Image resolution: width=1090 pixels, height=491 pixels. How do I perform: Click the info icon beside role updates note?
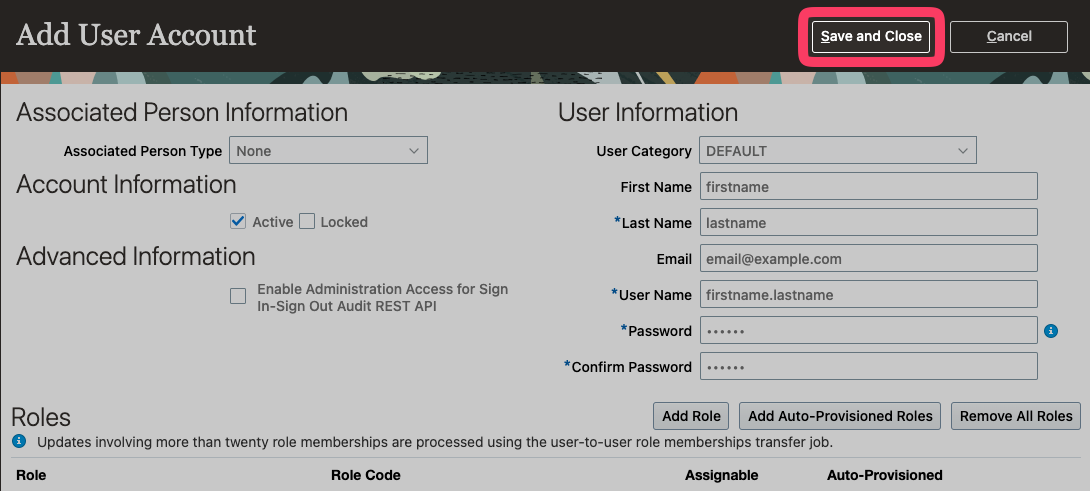pyautogui.click(x=18, y=441)
